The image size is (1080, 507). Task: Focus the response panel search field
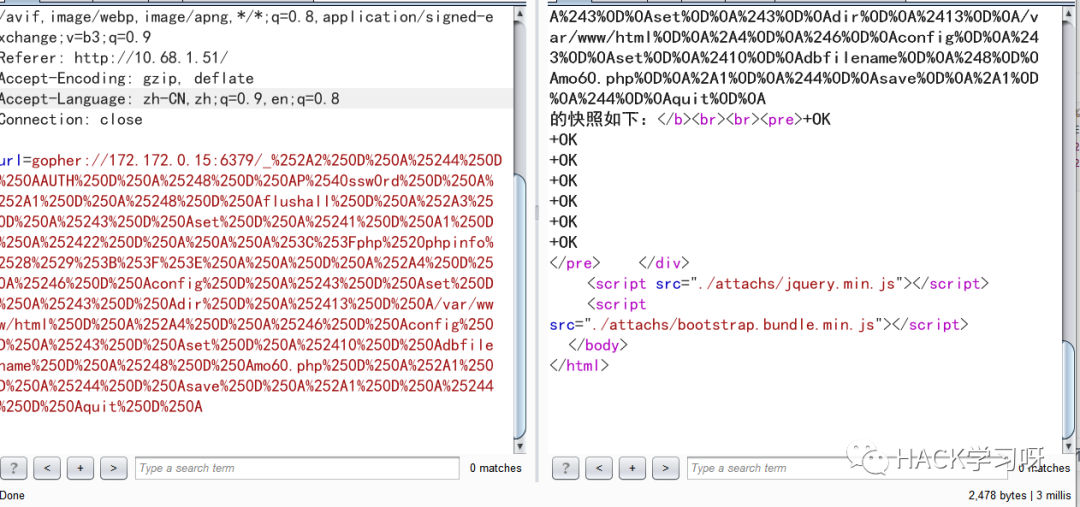pos(849,468)
